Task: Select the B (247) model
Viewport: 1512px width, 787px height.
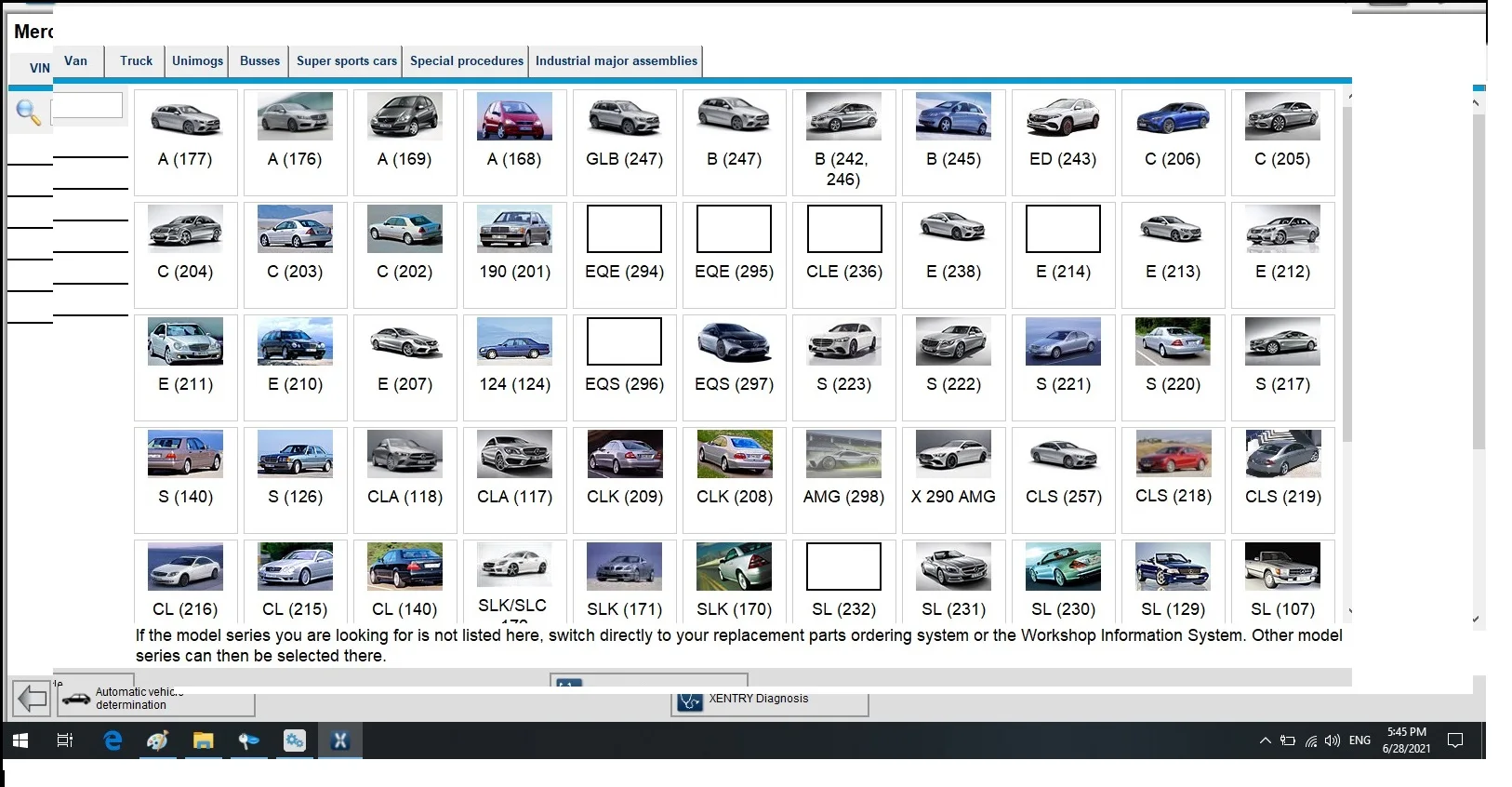Action: coord(735,142)
